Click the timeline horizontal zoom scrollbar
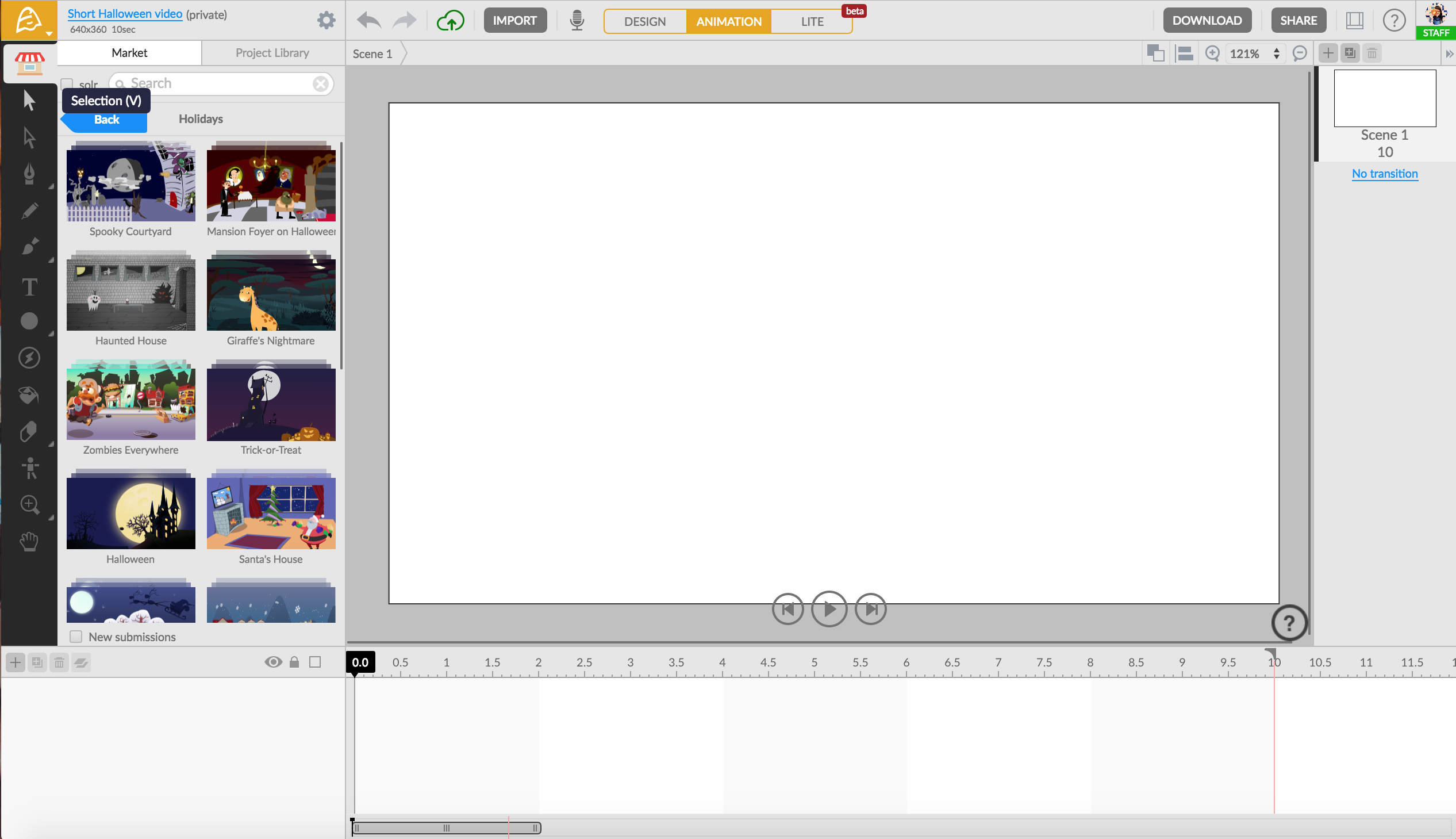The image size is (1456, 839). [447, 828]
